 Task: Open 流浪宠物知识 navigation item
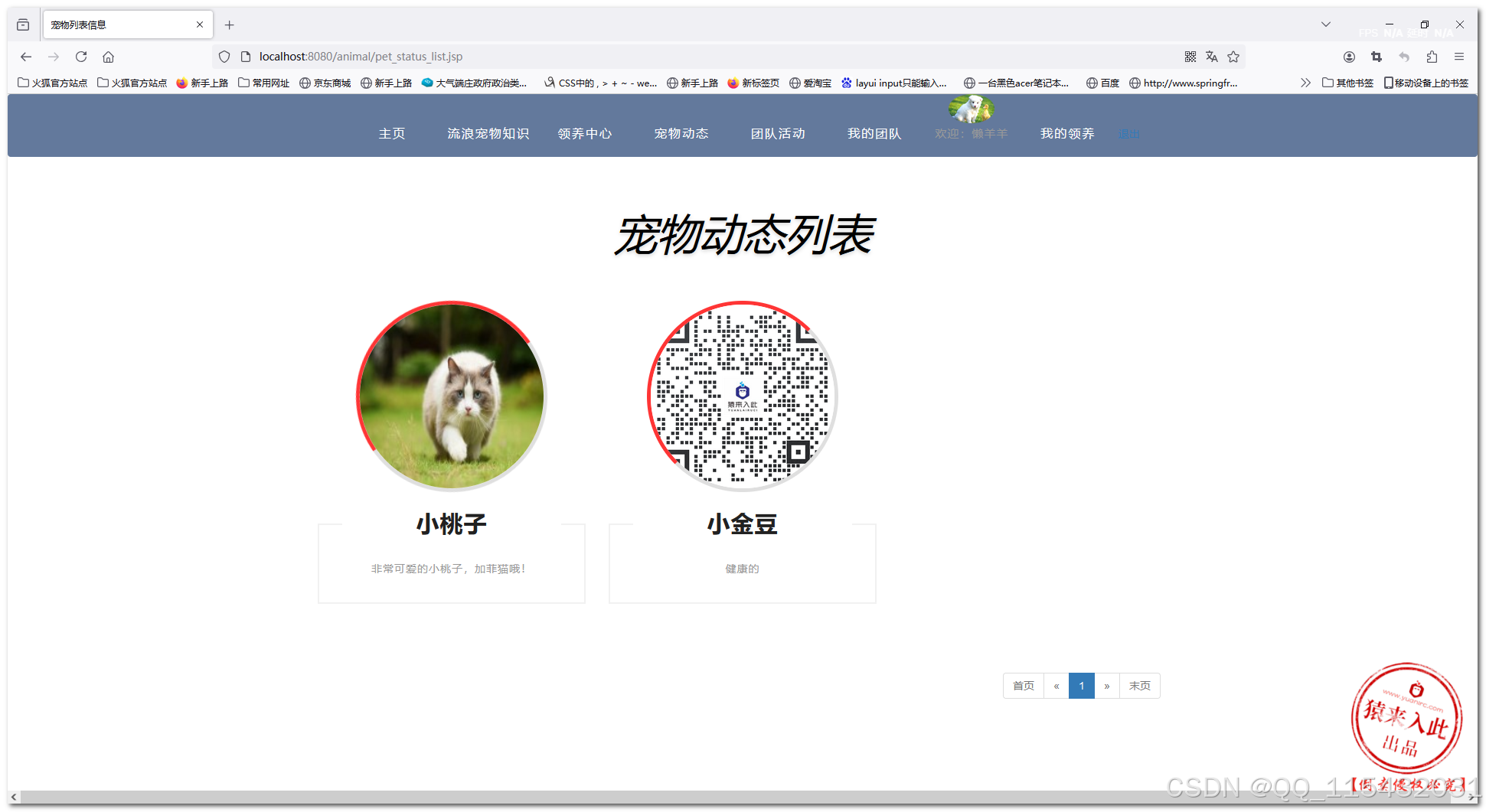[x=488, y=133]
